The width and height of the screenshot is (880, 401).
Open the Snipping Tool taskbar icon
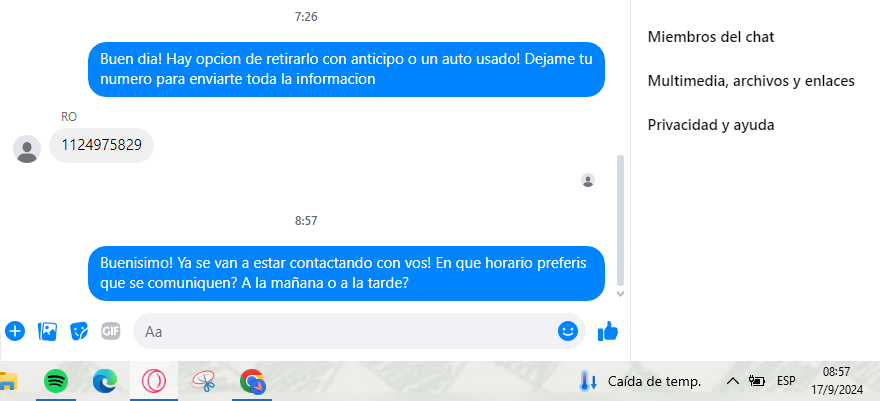tap(203, 382)
